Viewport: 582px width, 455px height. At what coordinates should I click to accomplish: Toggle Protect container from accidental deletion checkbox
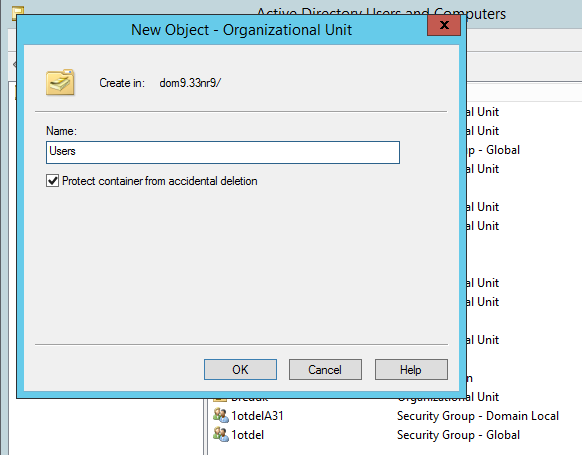click(52, 181)
